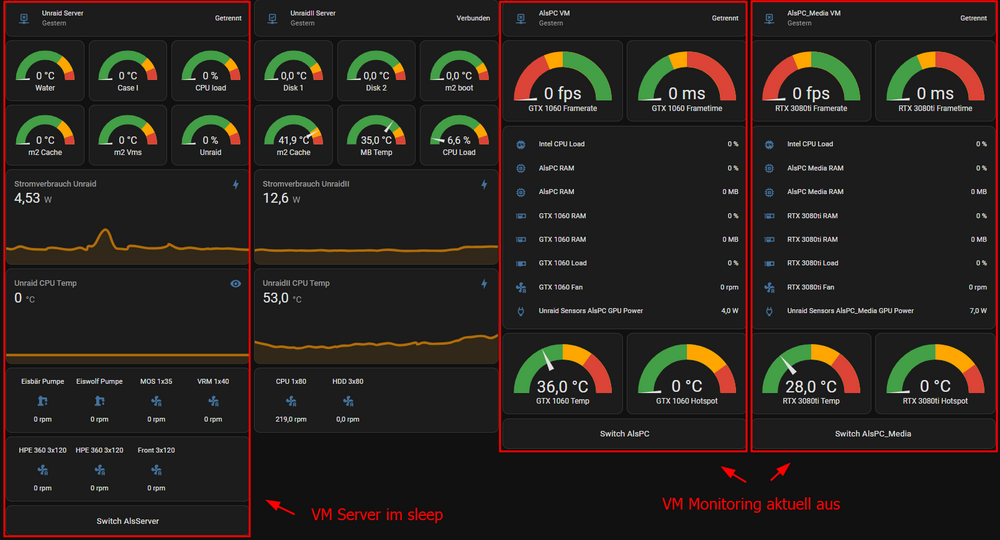Open the RTX 3080ti Frametime gauge
This screenshot has width=1000, height=540.
935,81
